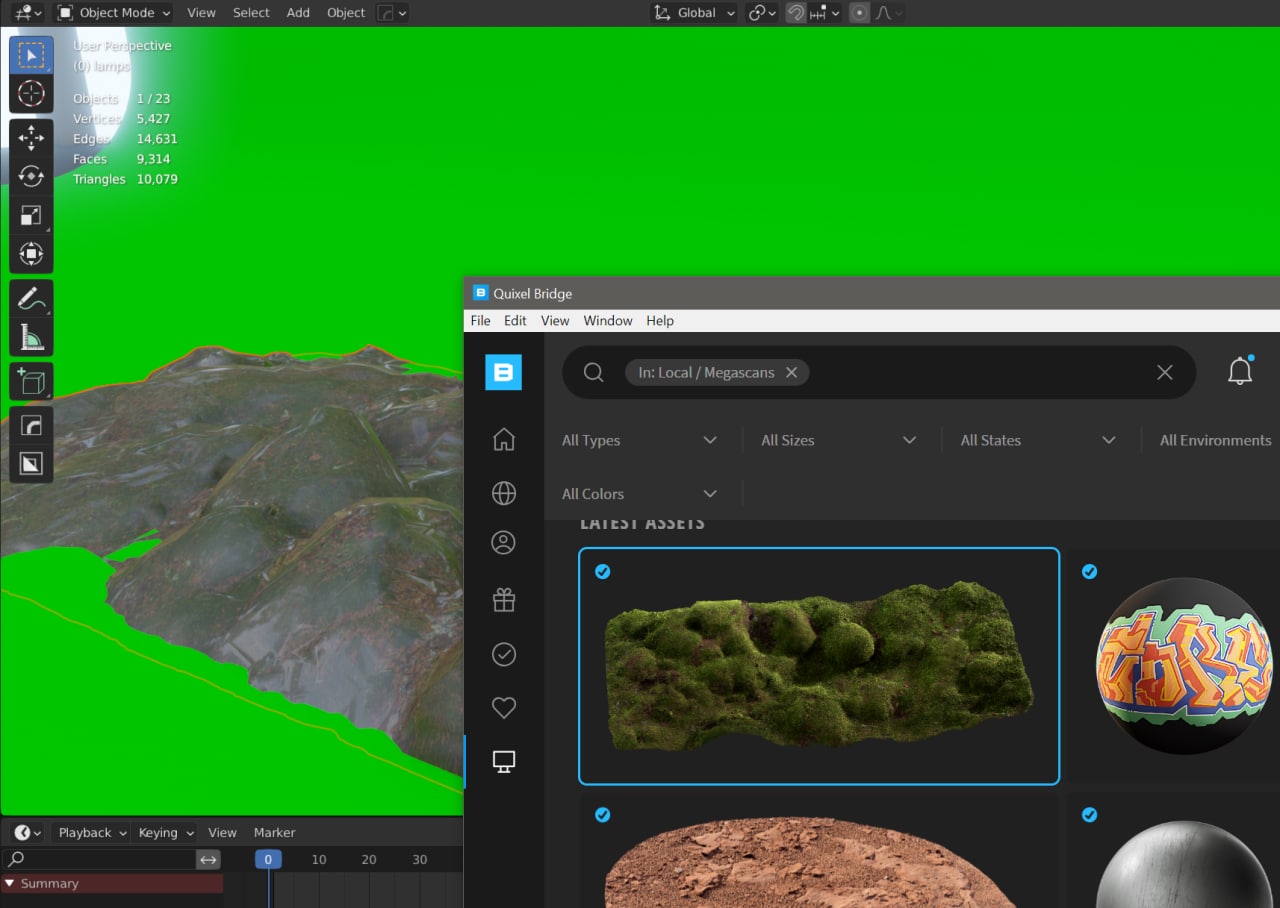Image resolution: width=1280 pixels, height=908 pixels.
Task: Open proportional falloff curve dropdown
Action: (x=889, y=13)
